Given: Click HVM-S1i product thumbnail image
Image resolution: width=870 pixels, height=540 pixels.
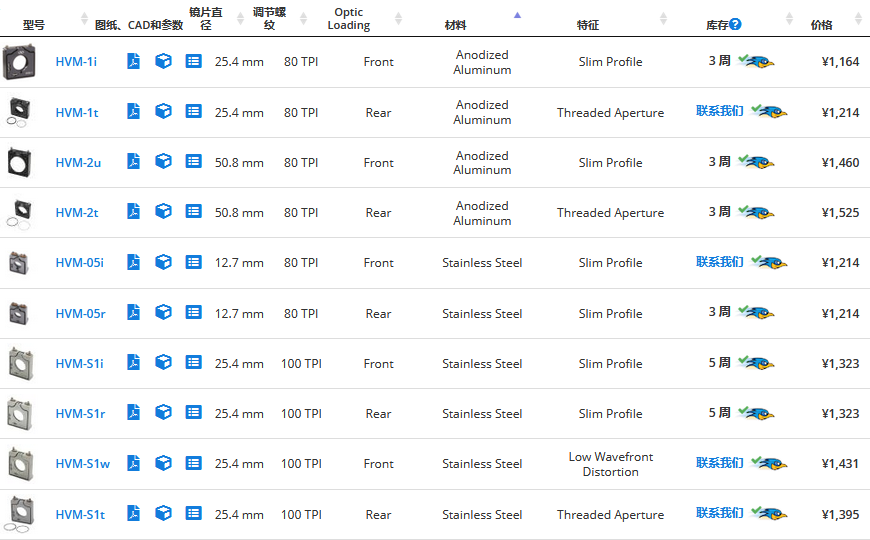Looking at the screenshot, I should click(21, 364).
